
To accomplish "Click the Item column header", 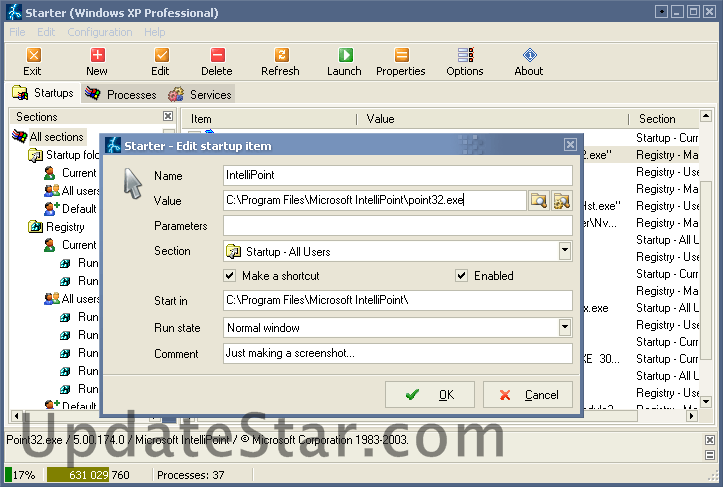I will pos(268,119).
